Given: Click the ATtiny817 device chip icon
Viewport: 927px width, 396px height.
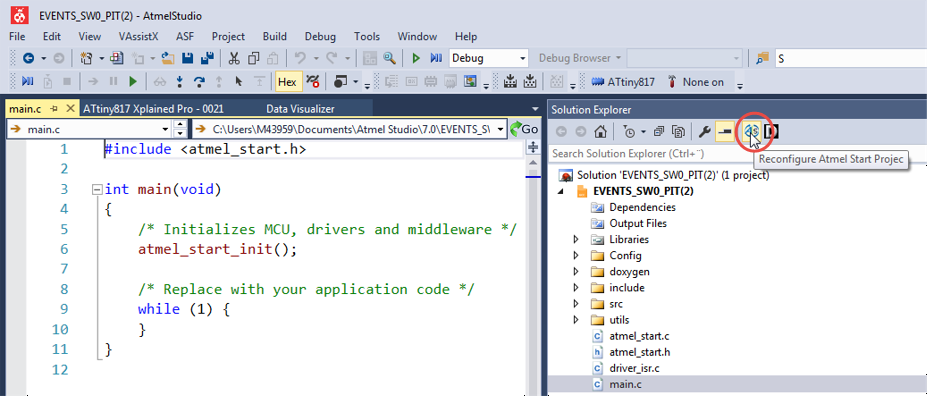Looking at the screenshot, I should [598, 82].
